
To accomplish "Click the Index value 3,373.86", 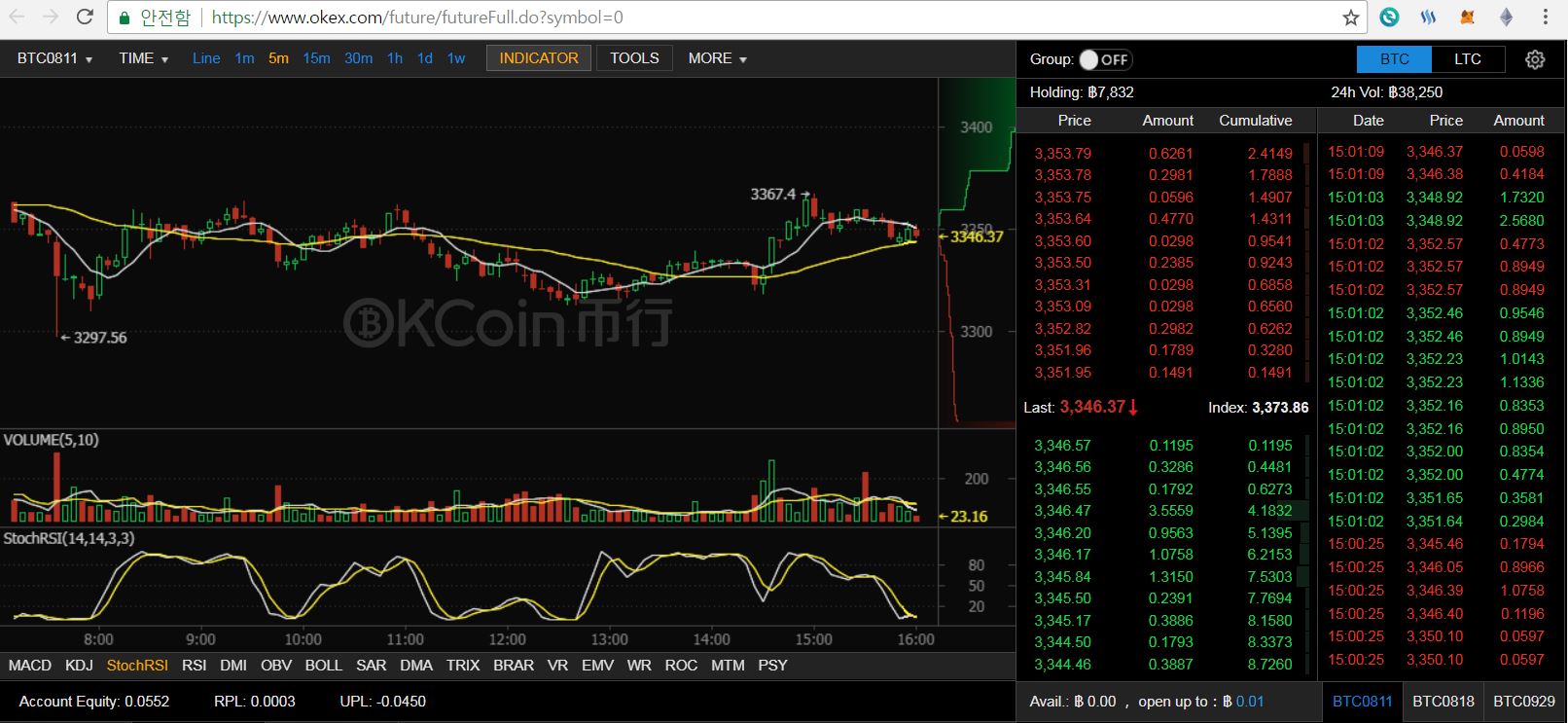I will [x=1280, y=408].
